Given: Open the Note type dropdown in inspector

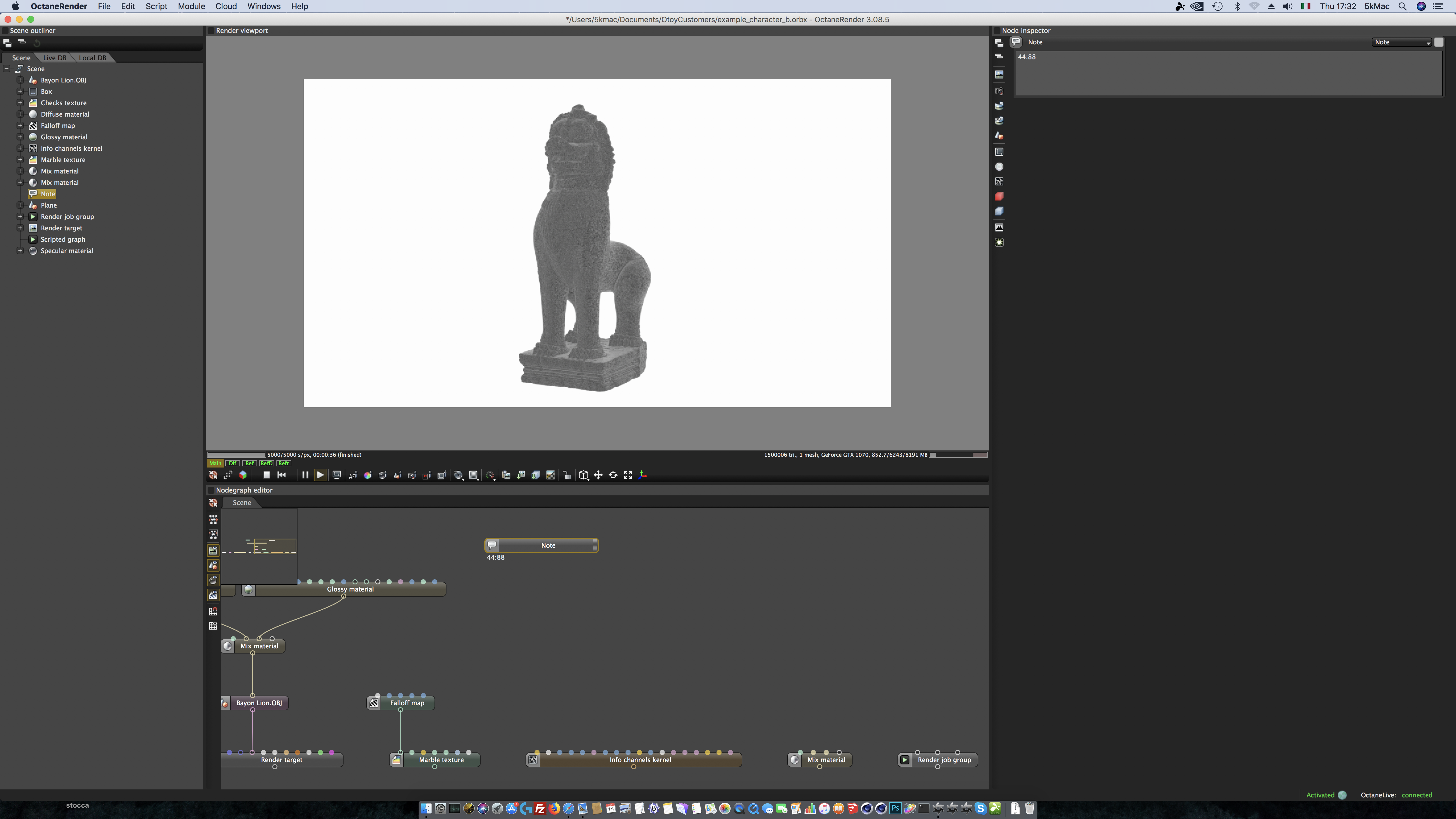Looking at the screenshot, I should coord(1402,42).
